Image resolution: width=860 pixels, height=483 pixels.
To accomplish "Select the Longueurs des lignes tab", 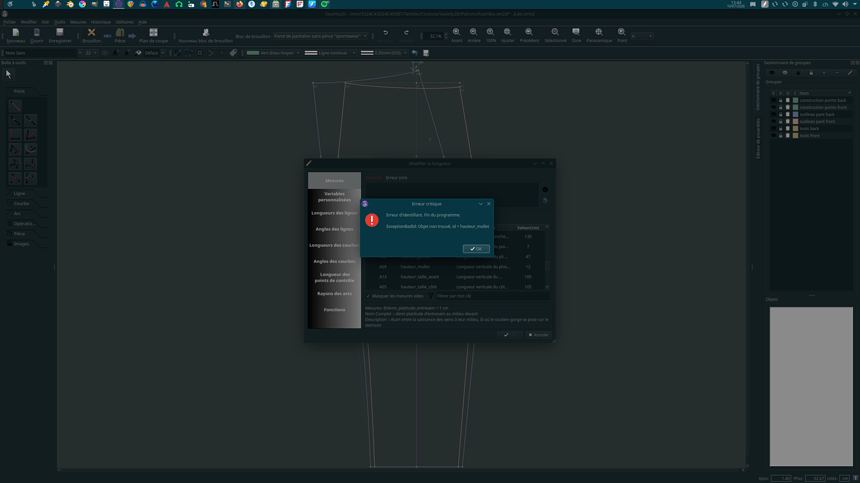I will tap(334, 213).
